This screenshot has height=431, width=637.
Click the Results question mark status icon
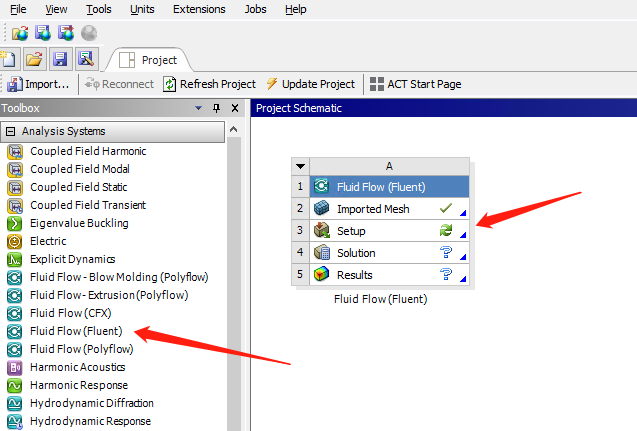[x=446, y=274]
